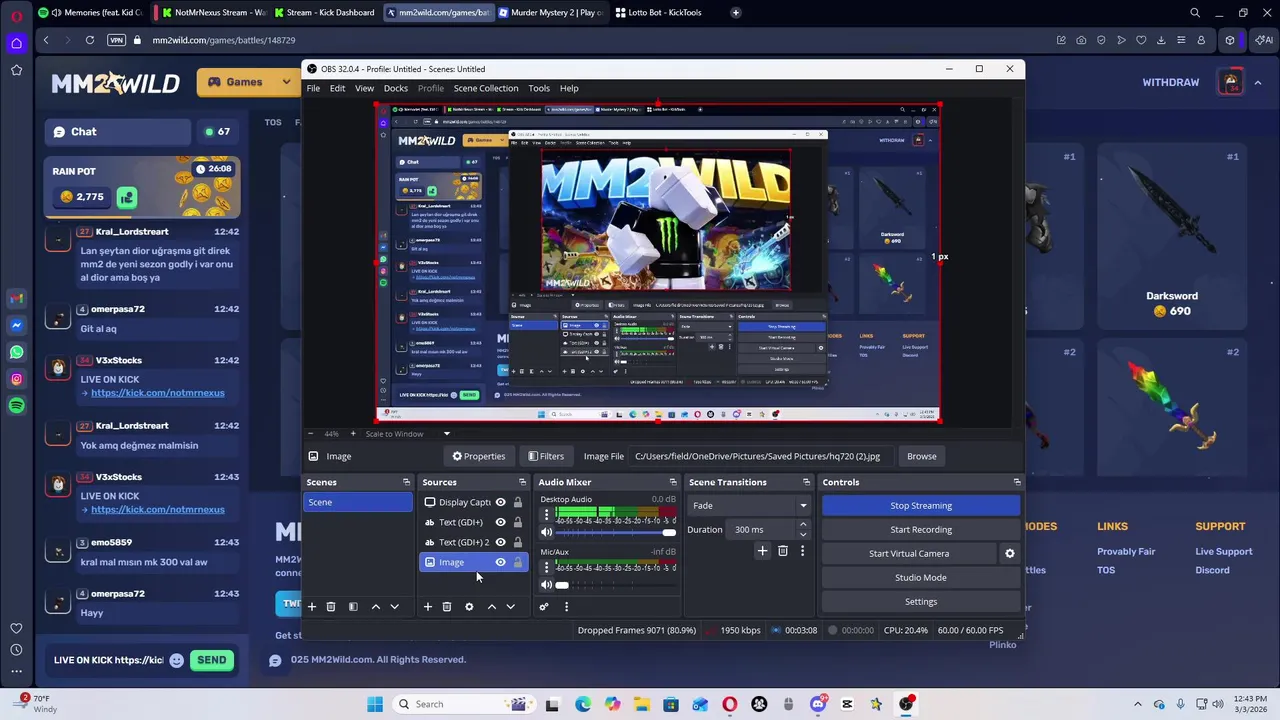Screen dimensions: 1280x720
Task: Add a new source with the plus icon
Action: (x=427, y=607)
